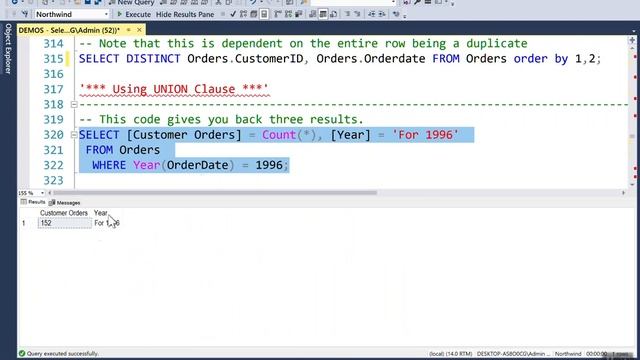Switch output to Results to File
Image resolution: width=640 pixels, height=360 pixels.
[333, 14]
